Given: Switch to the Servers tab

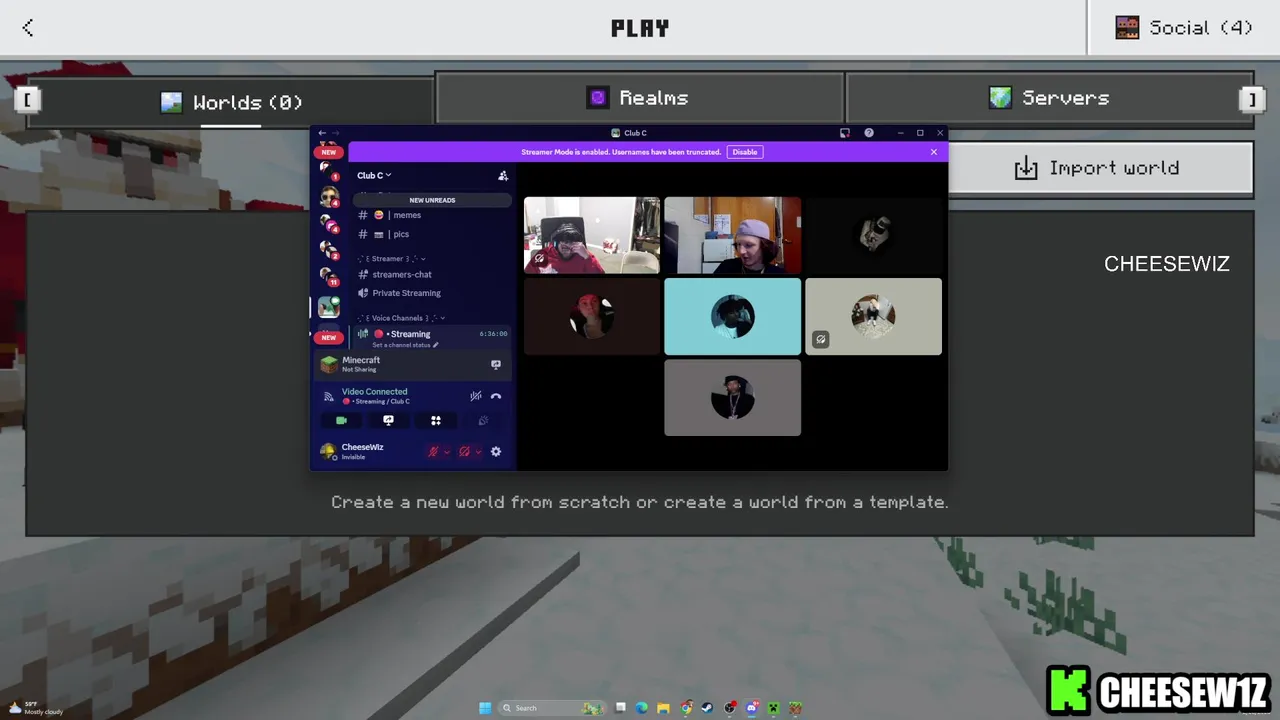Looking at the screenshot, I should click(1050, 98).
